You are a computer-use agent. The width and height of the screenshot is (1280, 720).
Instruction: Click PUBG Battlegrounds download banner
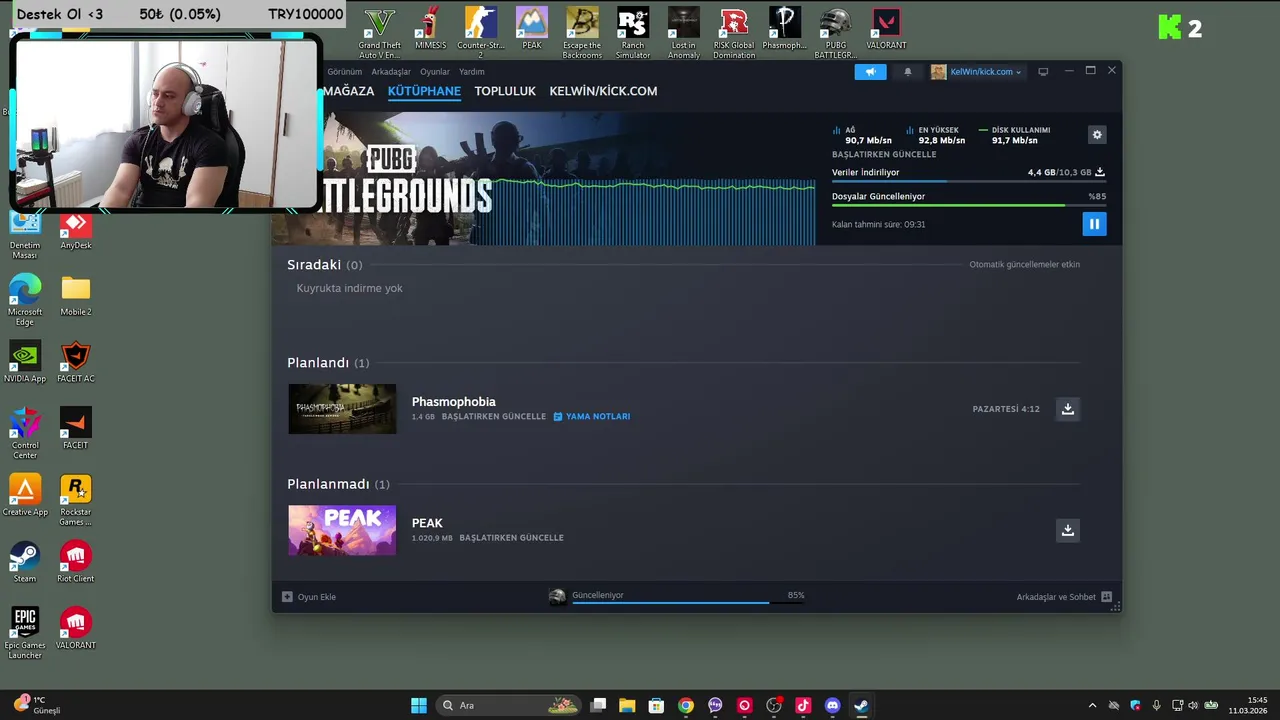pyautogui.click(x=544, y=178)
